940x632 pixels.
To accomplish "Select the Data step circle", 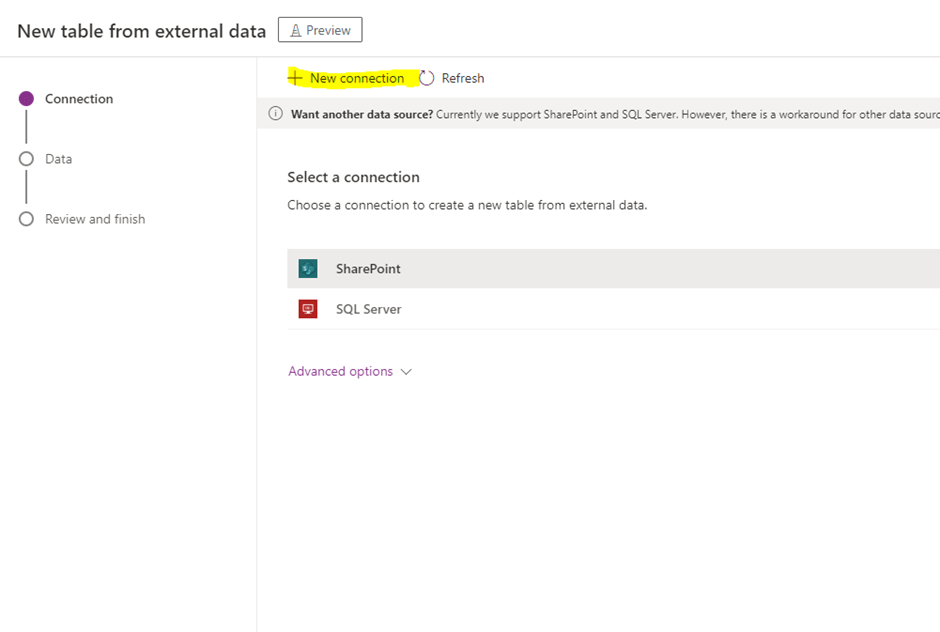I will coord(27,159).
